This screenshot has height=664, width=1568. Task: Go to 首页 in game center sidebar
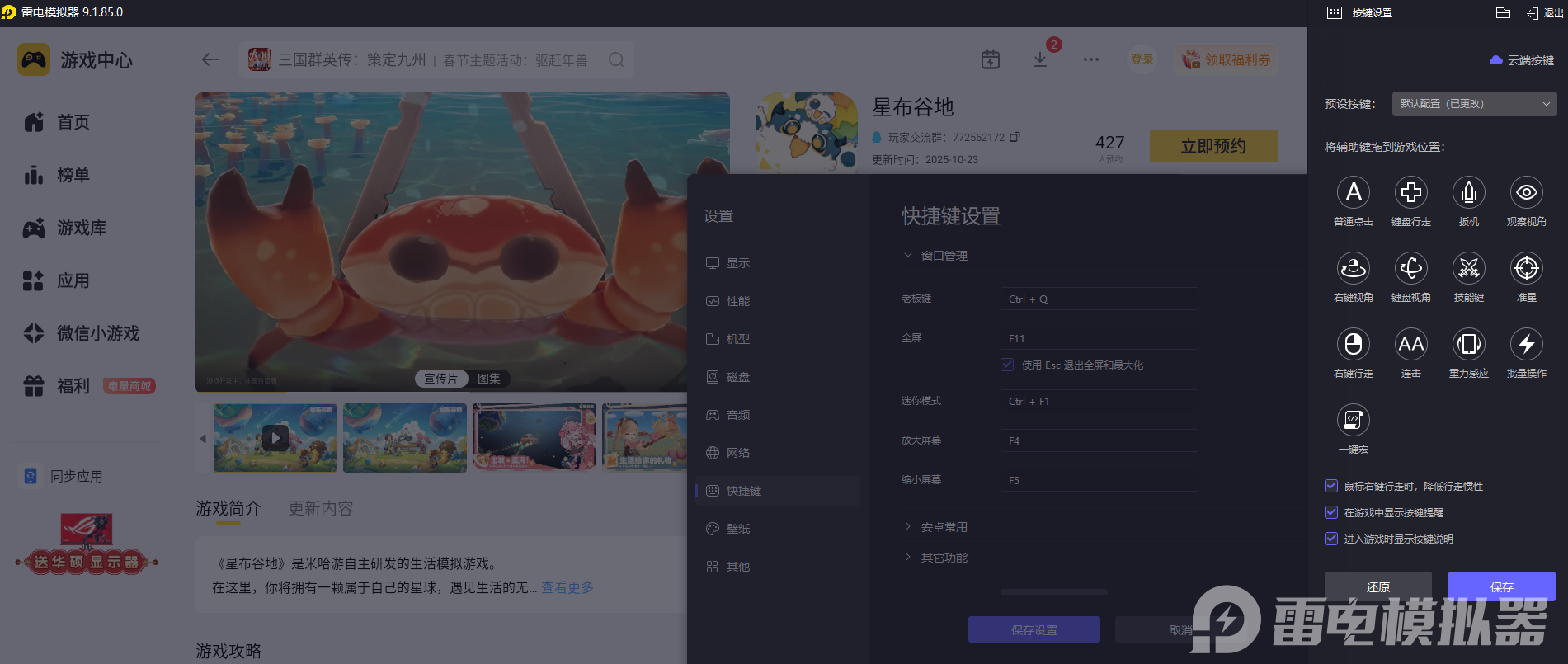pos(56,122)
